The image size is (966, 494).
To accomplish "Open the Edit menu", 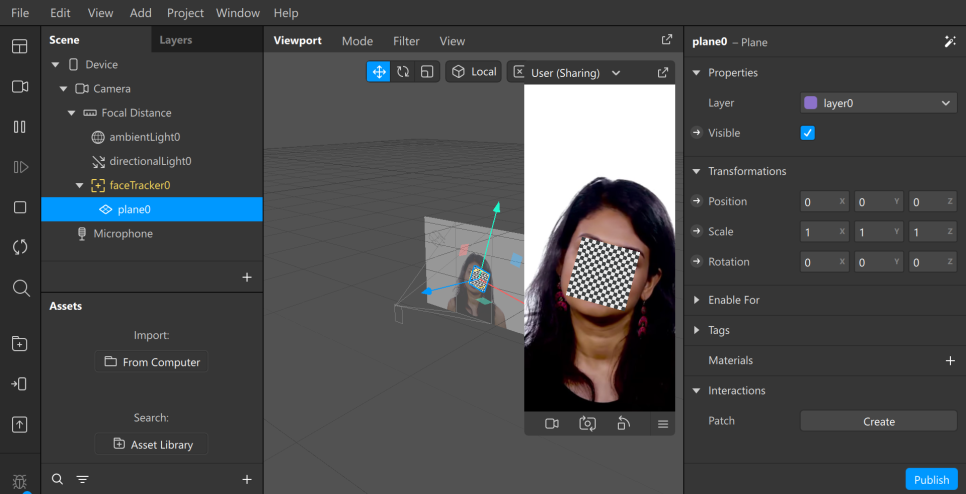I will 60,12.
